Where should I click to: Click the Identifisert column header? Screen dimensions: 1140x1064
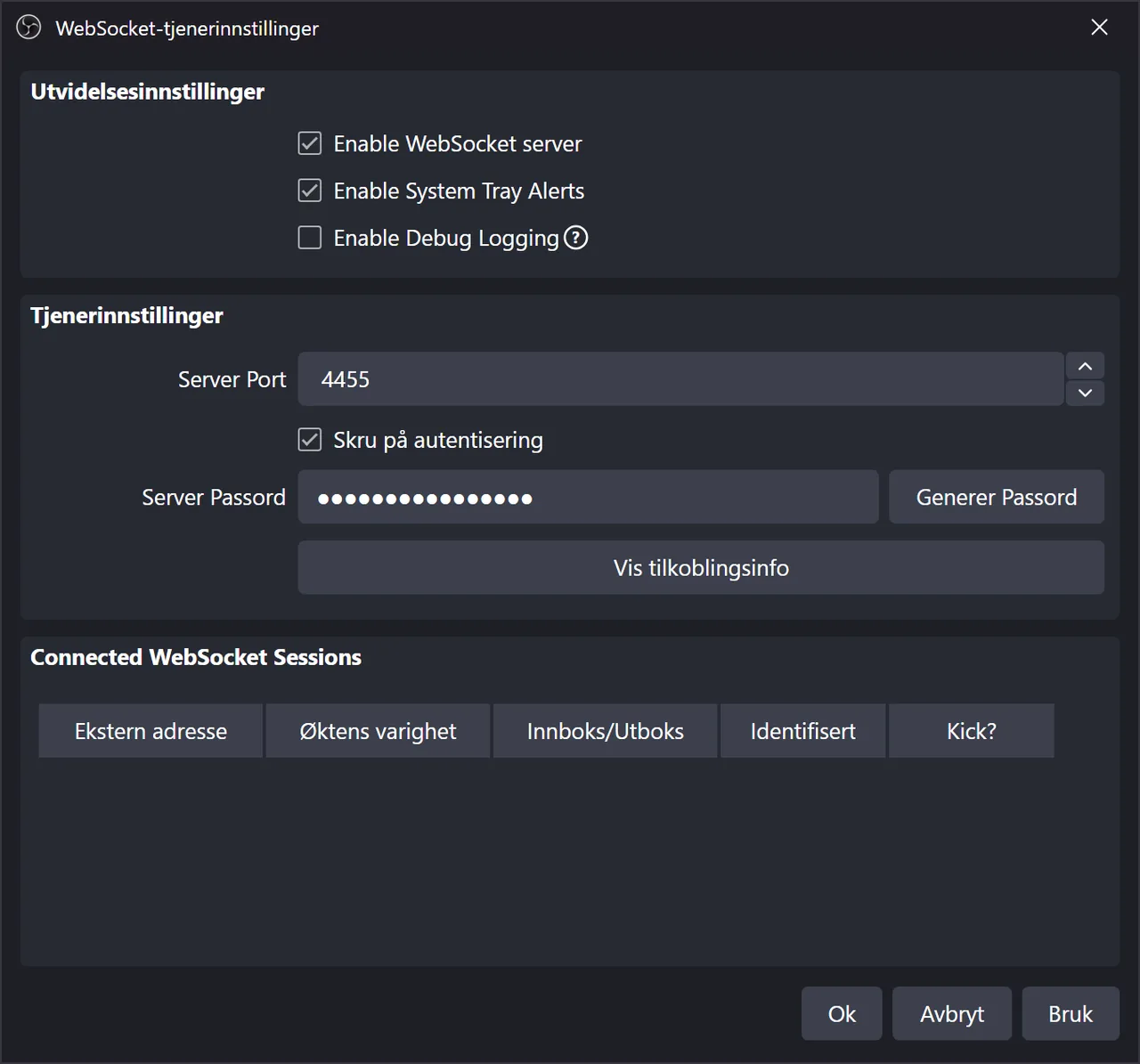click(803, 731)
